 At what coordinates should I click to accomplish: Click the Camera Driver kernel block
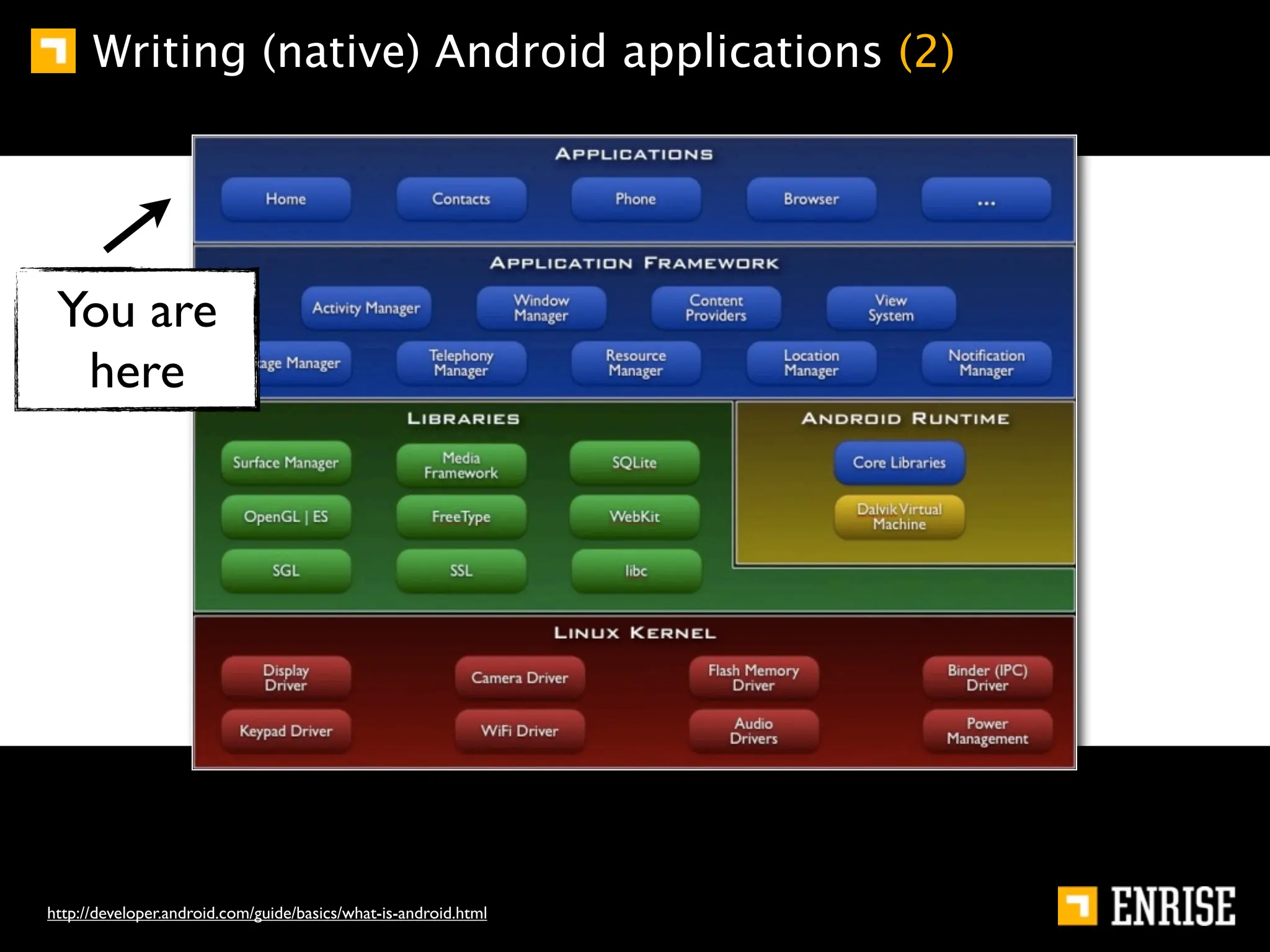coord(520,678)
